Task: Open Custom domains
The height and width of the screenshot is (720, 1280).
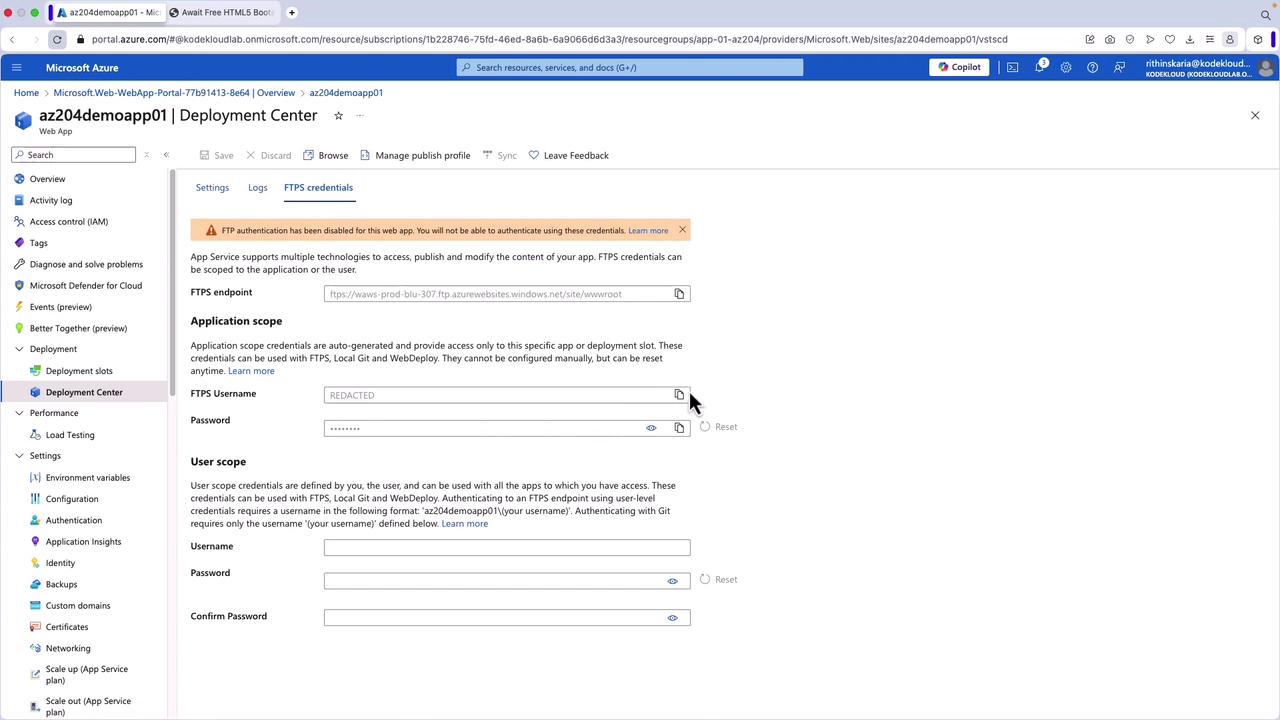Action: [78, 605]
